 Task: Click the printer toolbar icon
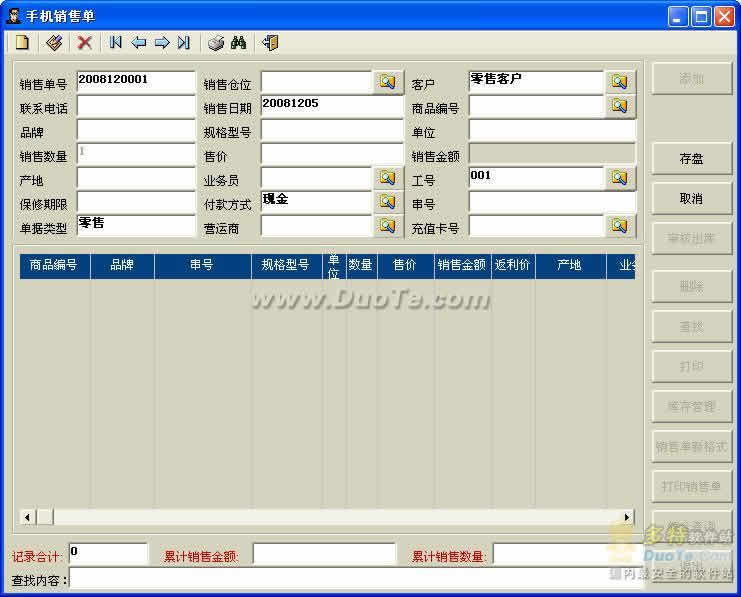[x=216, y=43]
